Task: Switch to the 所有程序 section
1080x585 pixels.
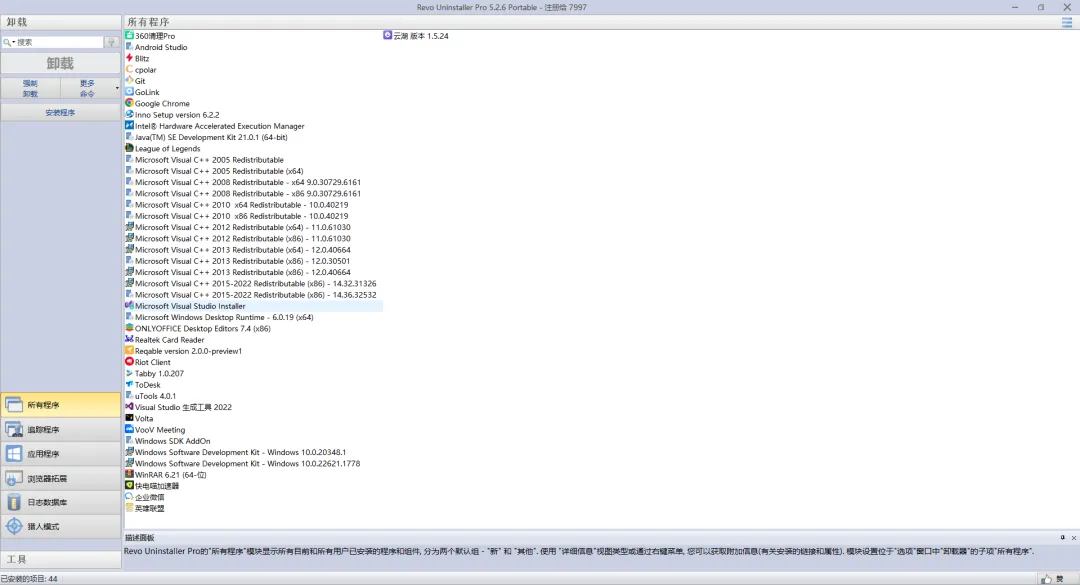Action: 61,405
